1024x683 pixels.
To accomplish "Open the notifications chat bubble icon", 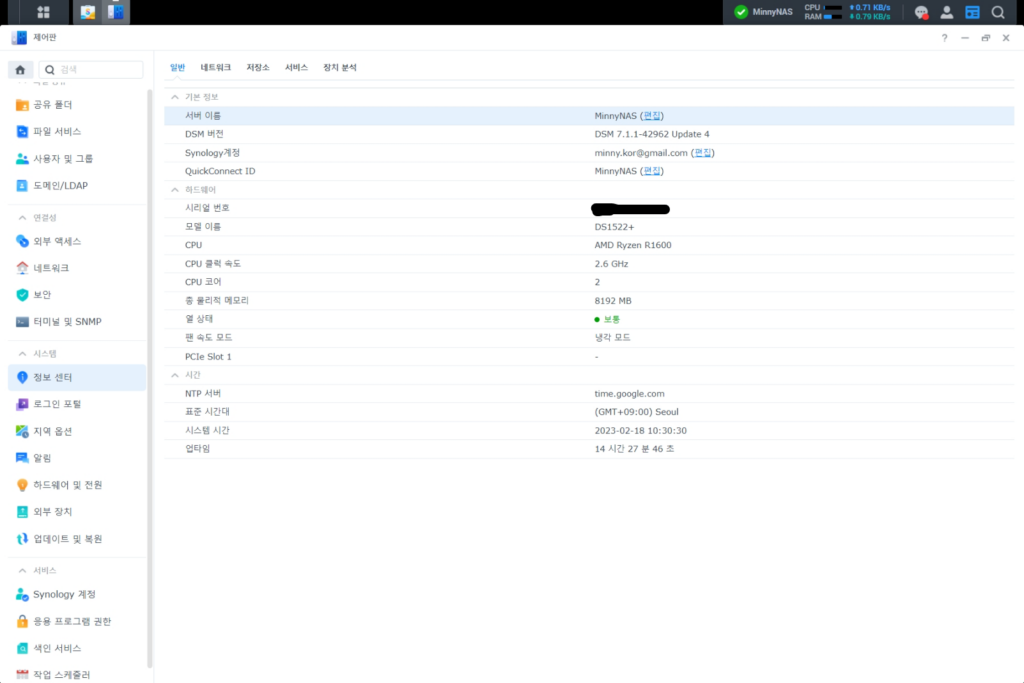I will coord(921,12).
